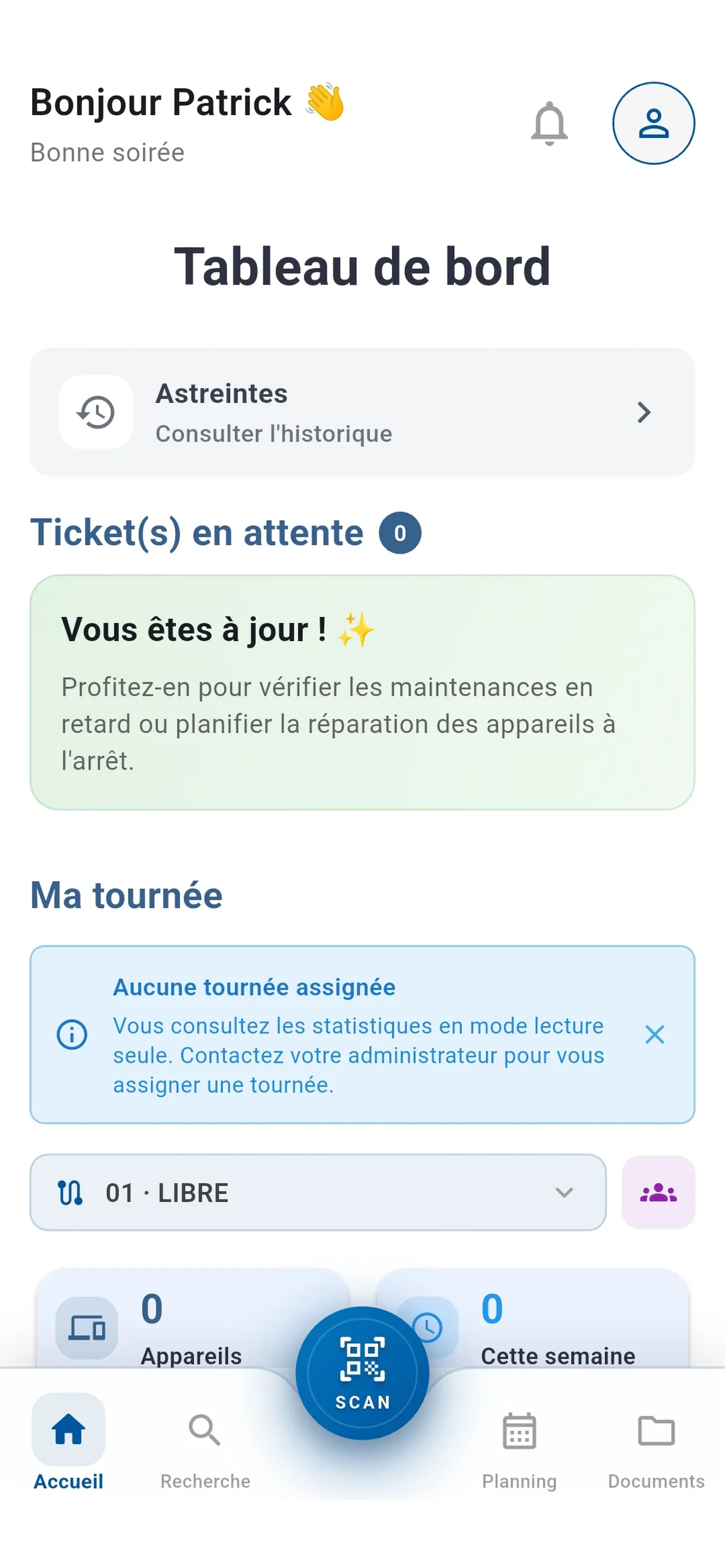Viewport: 725px width, 1568px height.
Task: Open the Vous êtes à jour card
Action: [362, 692]
